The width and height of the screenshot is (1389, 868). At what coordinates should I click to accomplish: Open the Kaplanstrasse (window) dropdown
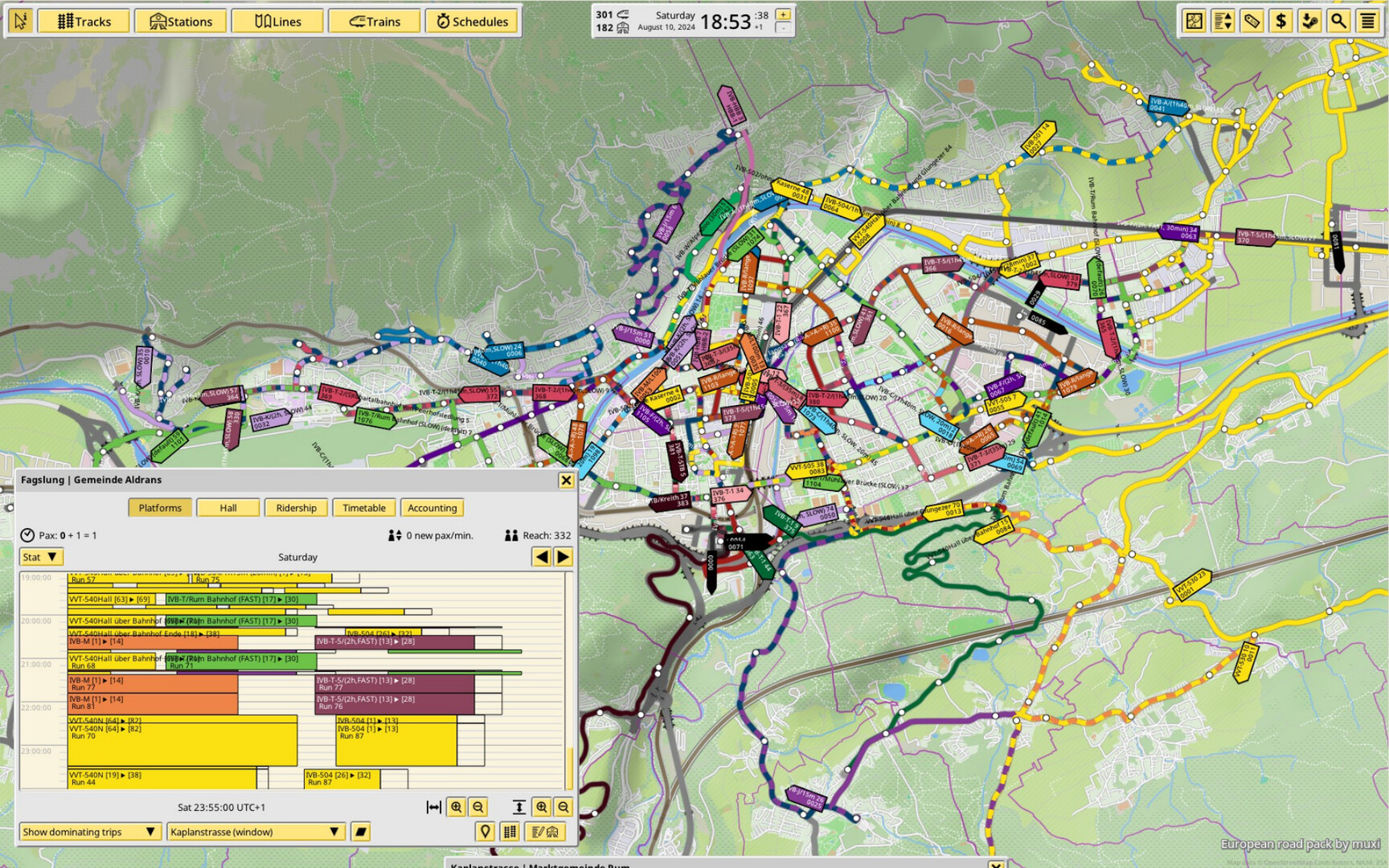tap(253, 832)
